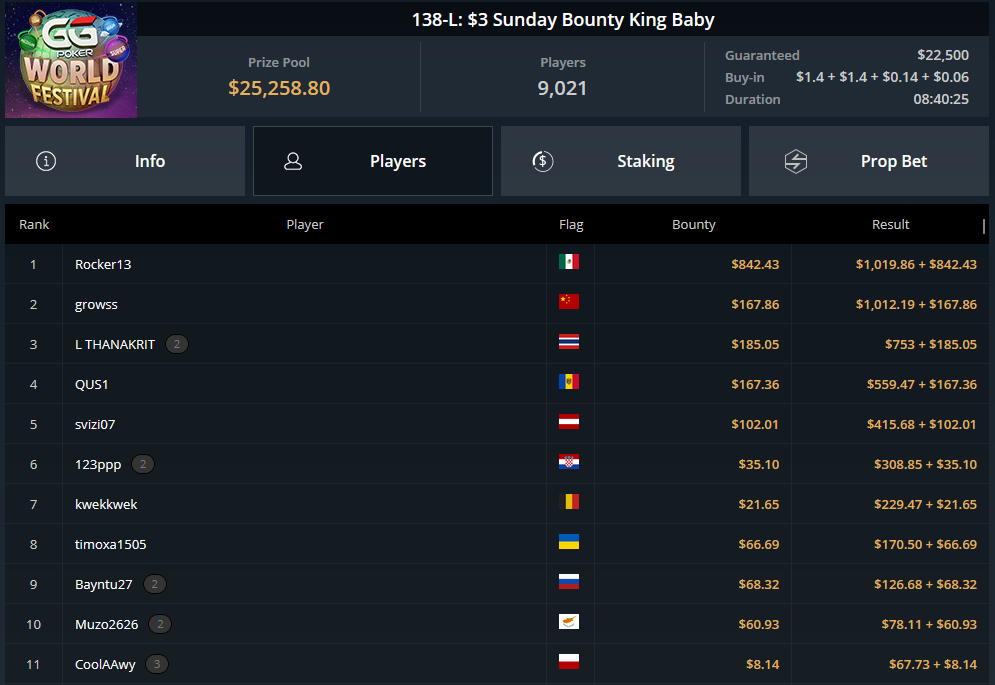Sort by the Bounty column header

[x=694, y=225]
